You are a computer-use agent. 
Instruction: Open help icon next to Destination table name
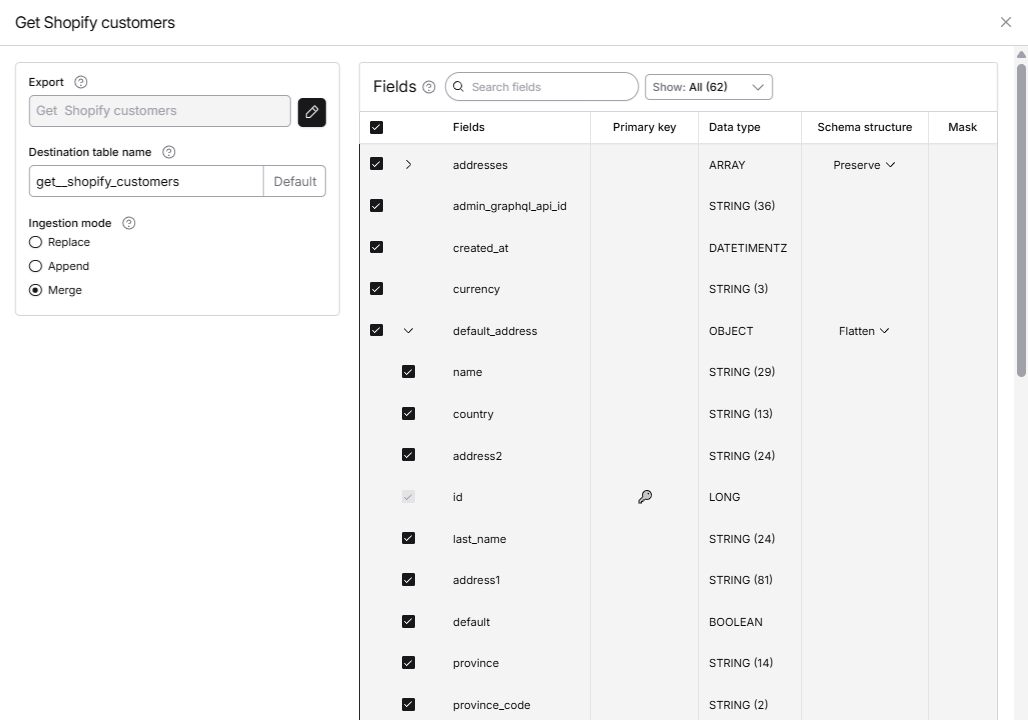168,152
